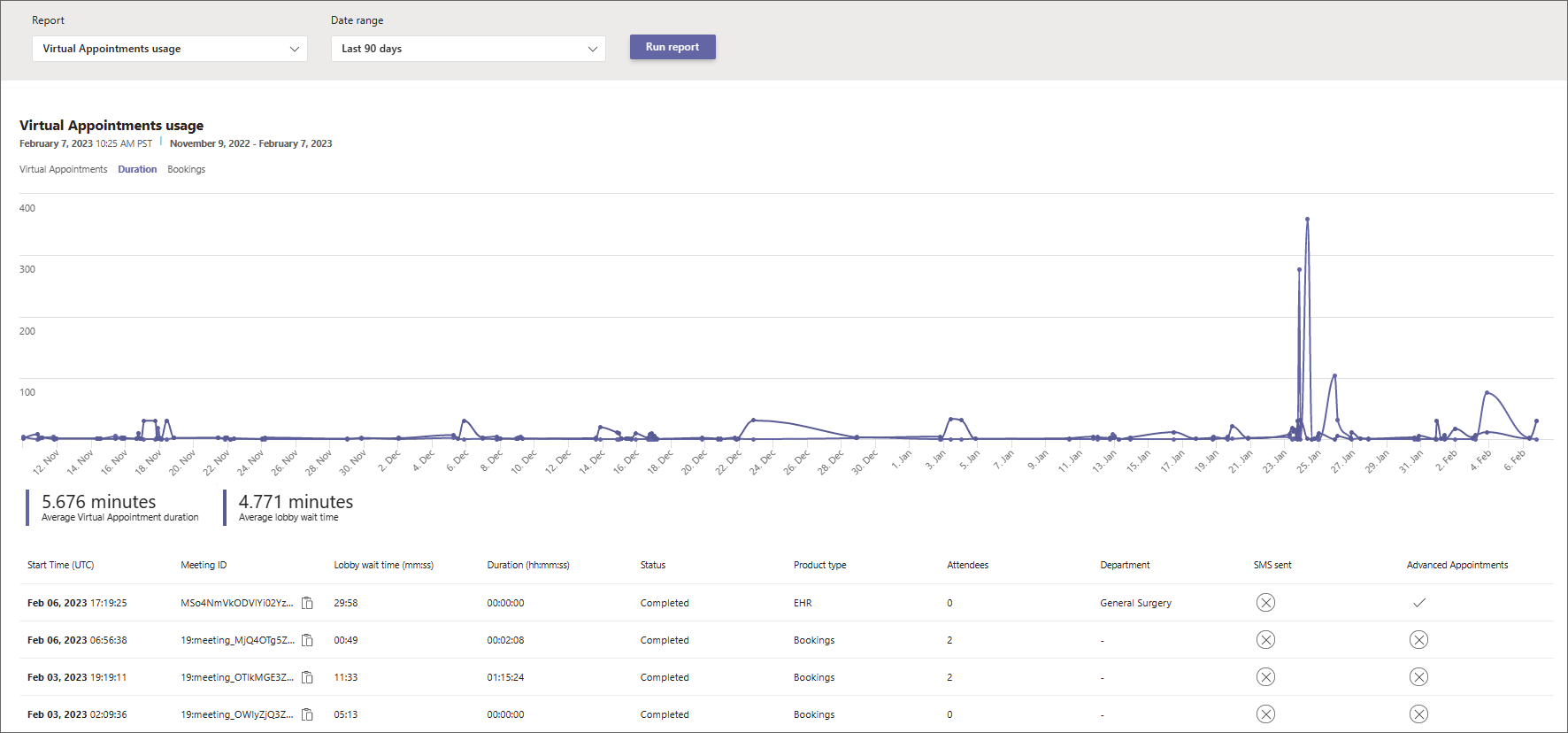1568x733 pixels.
Task: Click the highest peak point on the chart
Action: [1307, 219]
